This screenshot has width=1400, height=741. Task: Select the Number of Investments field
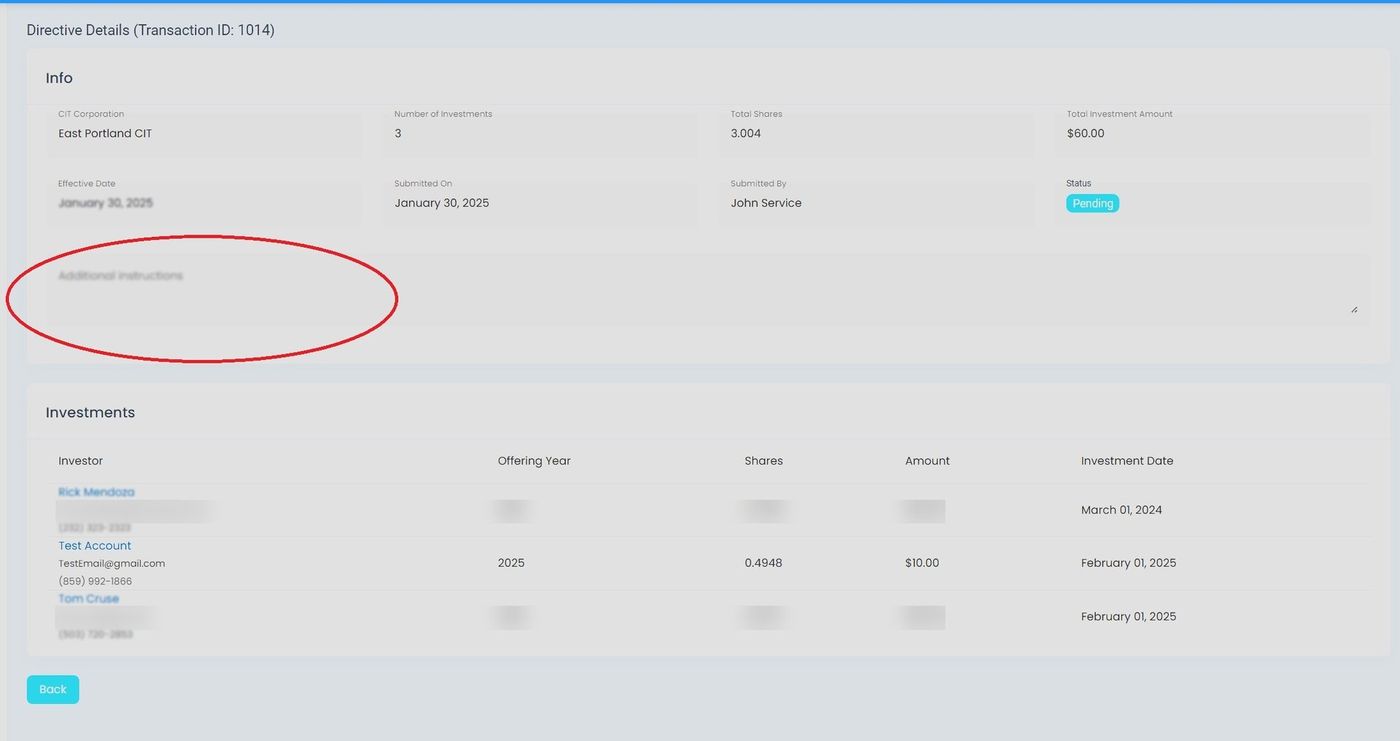(539, 134)
